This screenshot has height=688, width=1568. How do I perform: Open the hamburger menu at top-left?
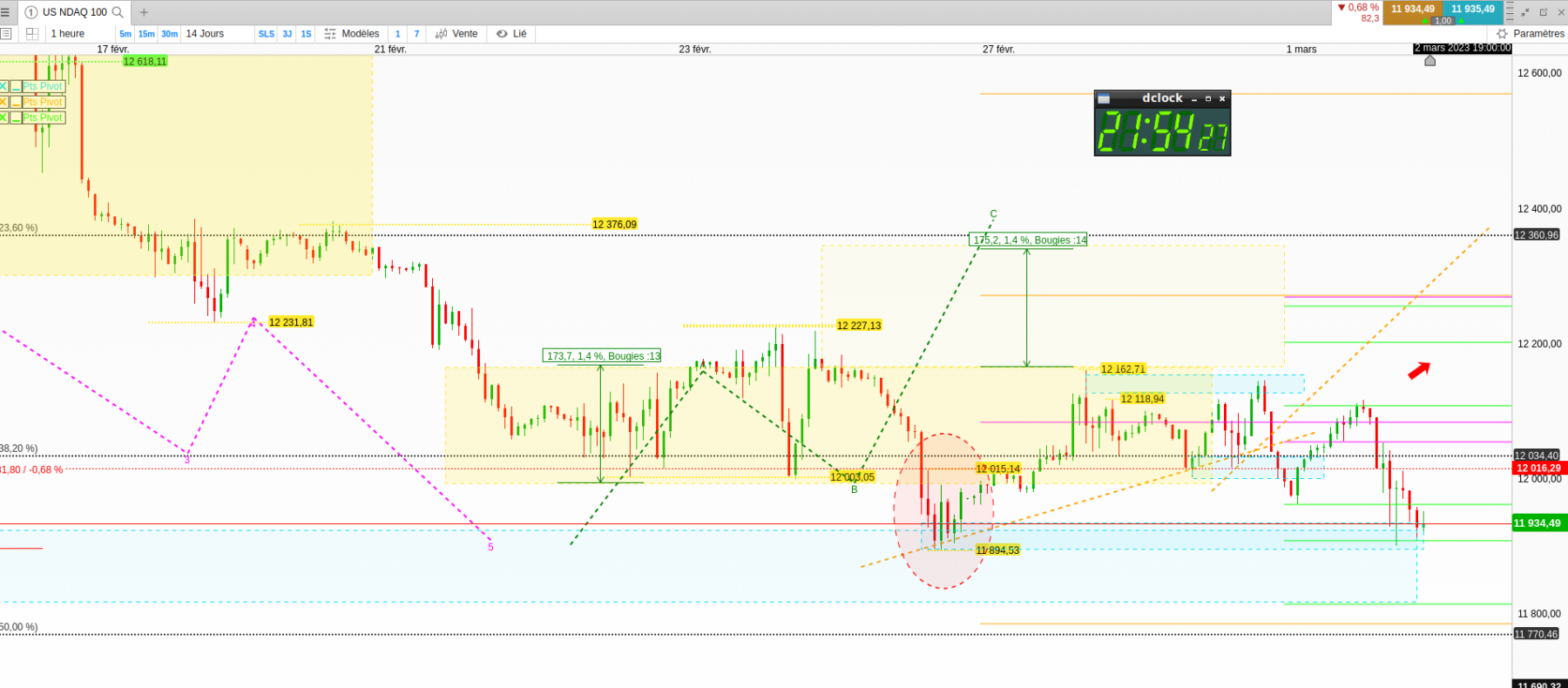5,12
